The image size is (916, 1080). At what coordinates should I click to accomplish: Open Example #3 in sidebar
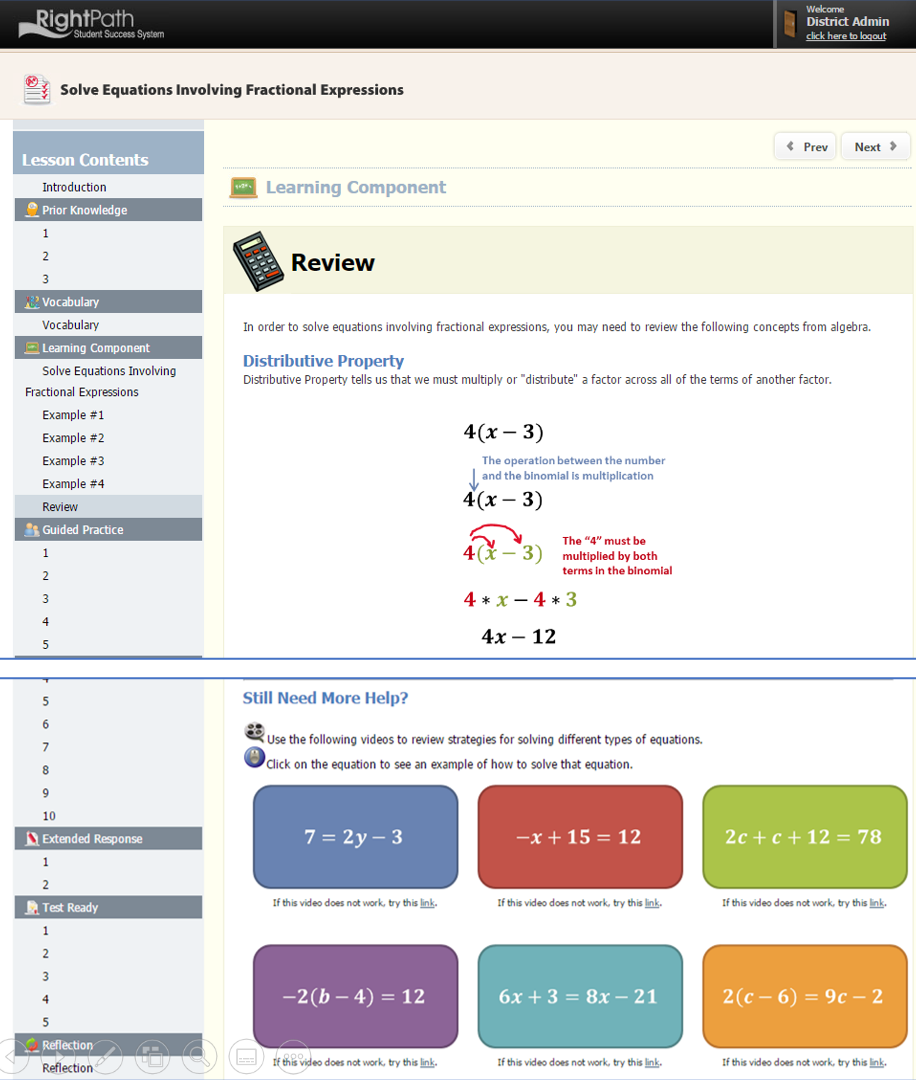pos(73,461)
